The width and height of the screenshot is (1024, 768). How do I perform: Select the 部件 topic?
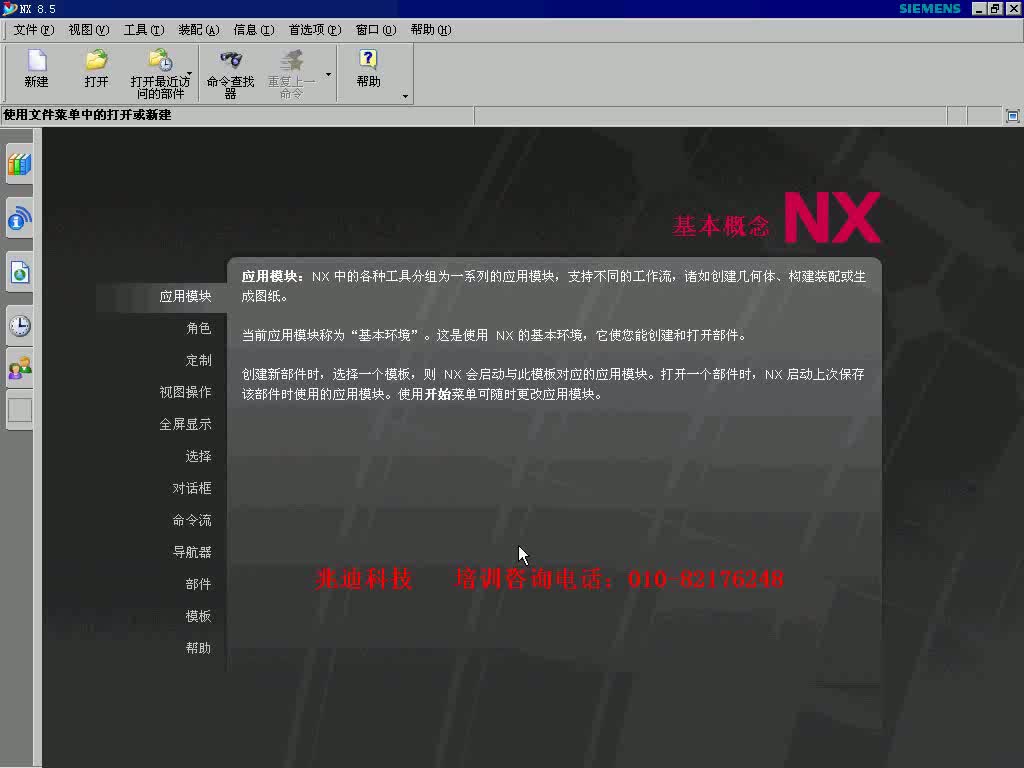[x=199, y=584]
